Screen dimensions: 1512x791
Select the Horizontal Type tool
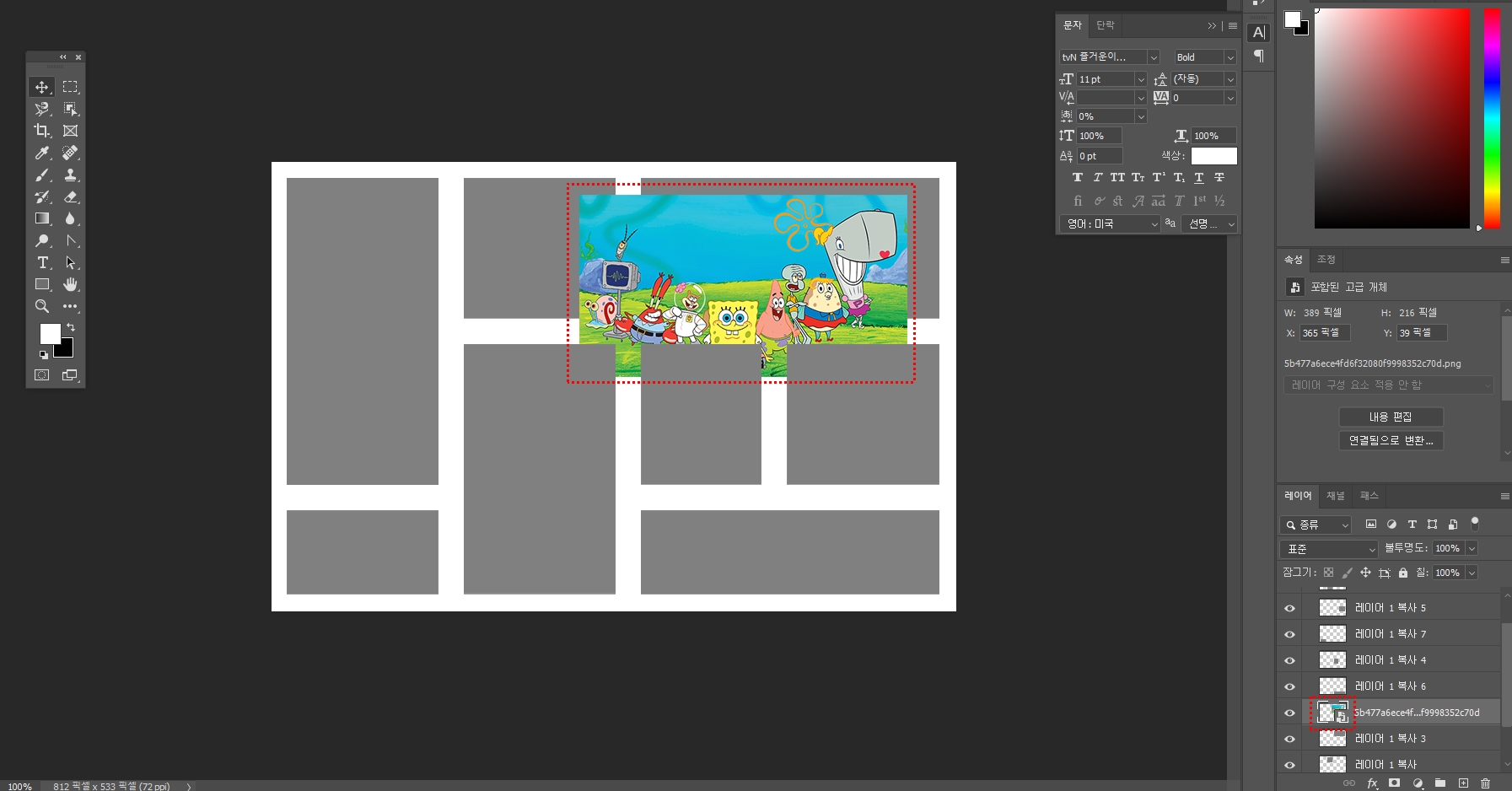(x=41, y=262)
